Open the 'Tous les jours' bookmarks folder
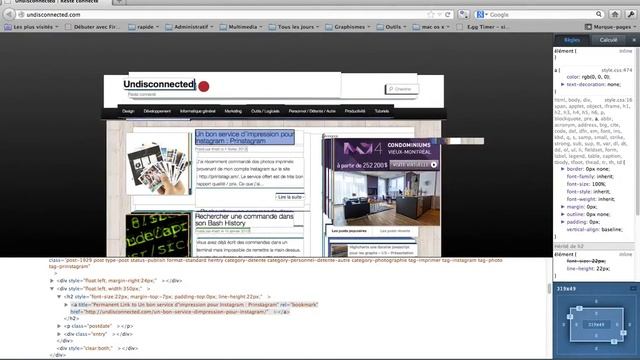 (294, 27)
